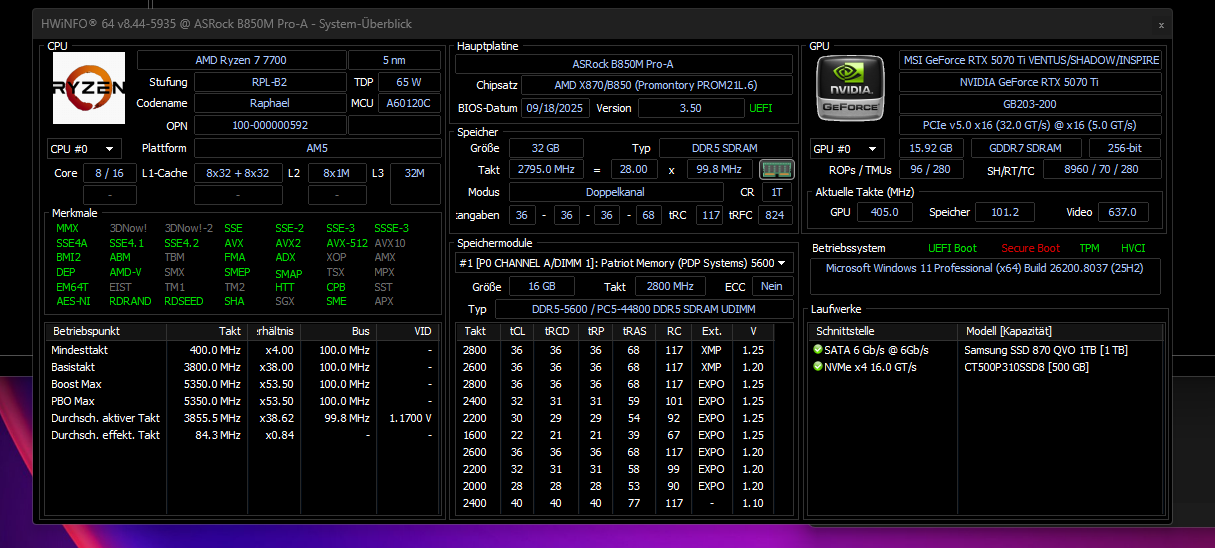Click the MSI GeForce RTX 5070 Ti name field
Viewport: 1215px width, 548px height.
[x=1031, y=60]
